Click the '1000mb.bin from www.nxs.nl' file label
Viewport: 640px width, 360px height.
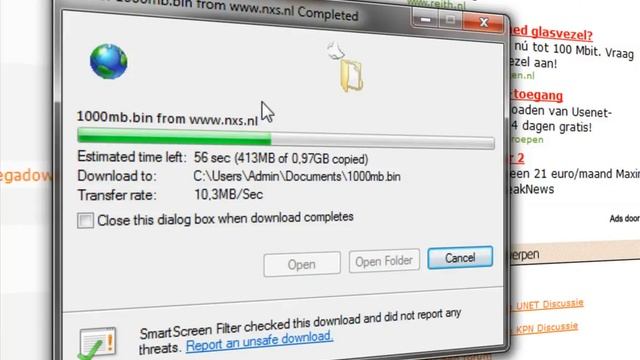[x=167, y=118]
